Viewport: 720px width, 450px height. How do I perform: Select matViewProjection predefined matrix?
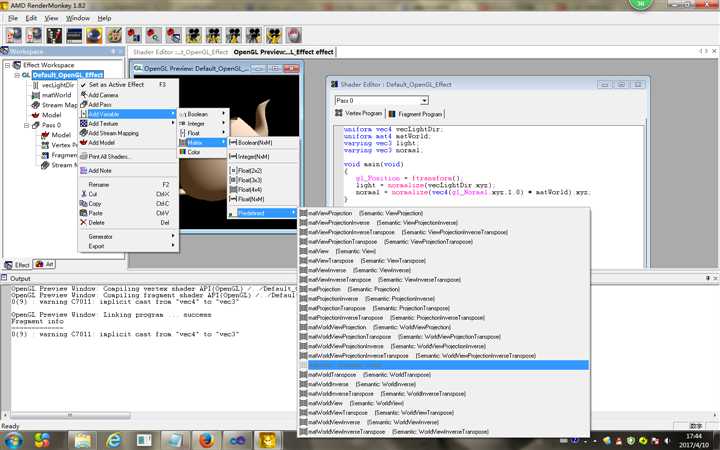pyautogui.click(x=444, y=213)
